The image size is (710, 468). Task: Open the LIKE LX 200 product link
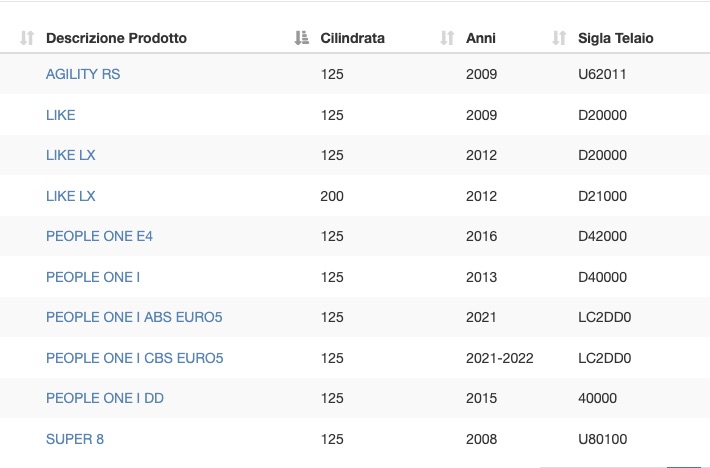tap(71, 196)
